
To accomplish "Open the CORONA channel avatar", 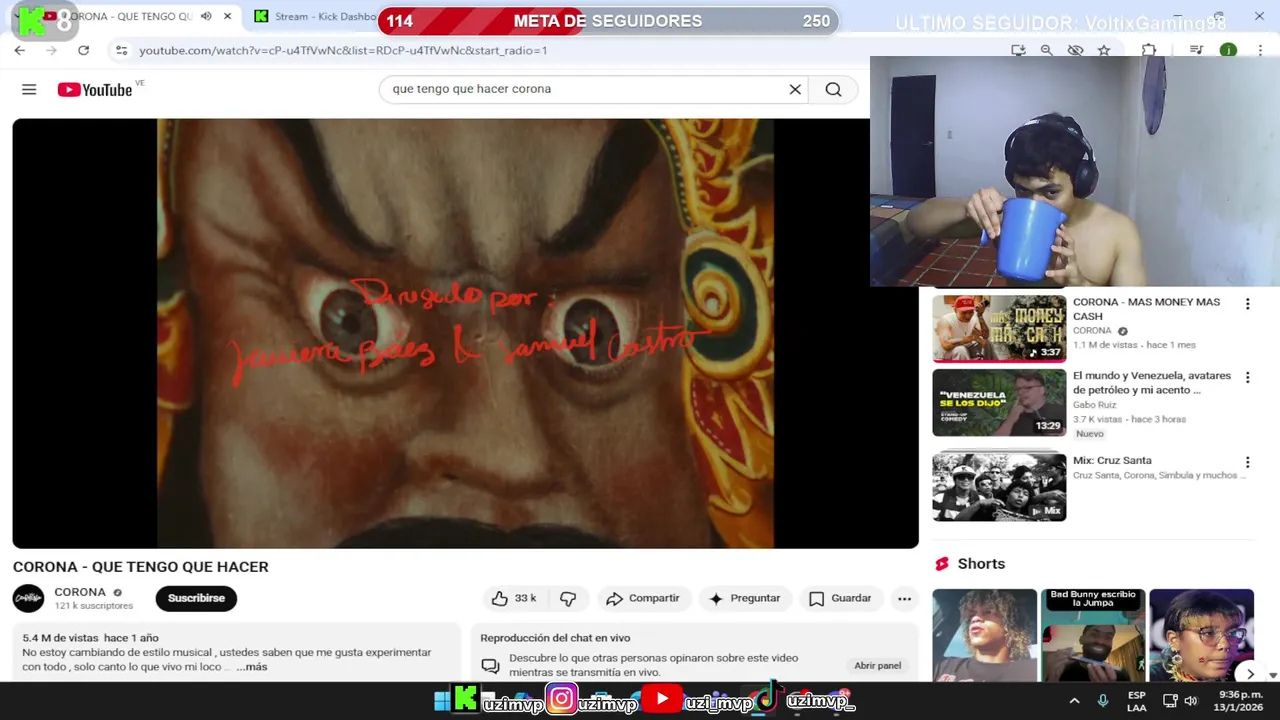I will point(28,598).
